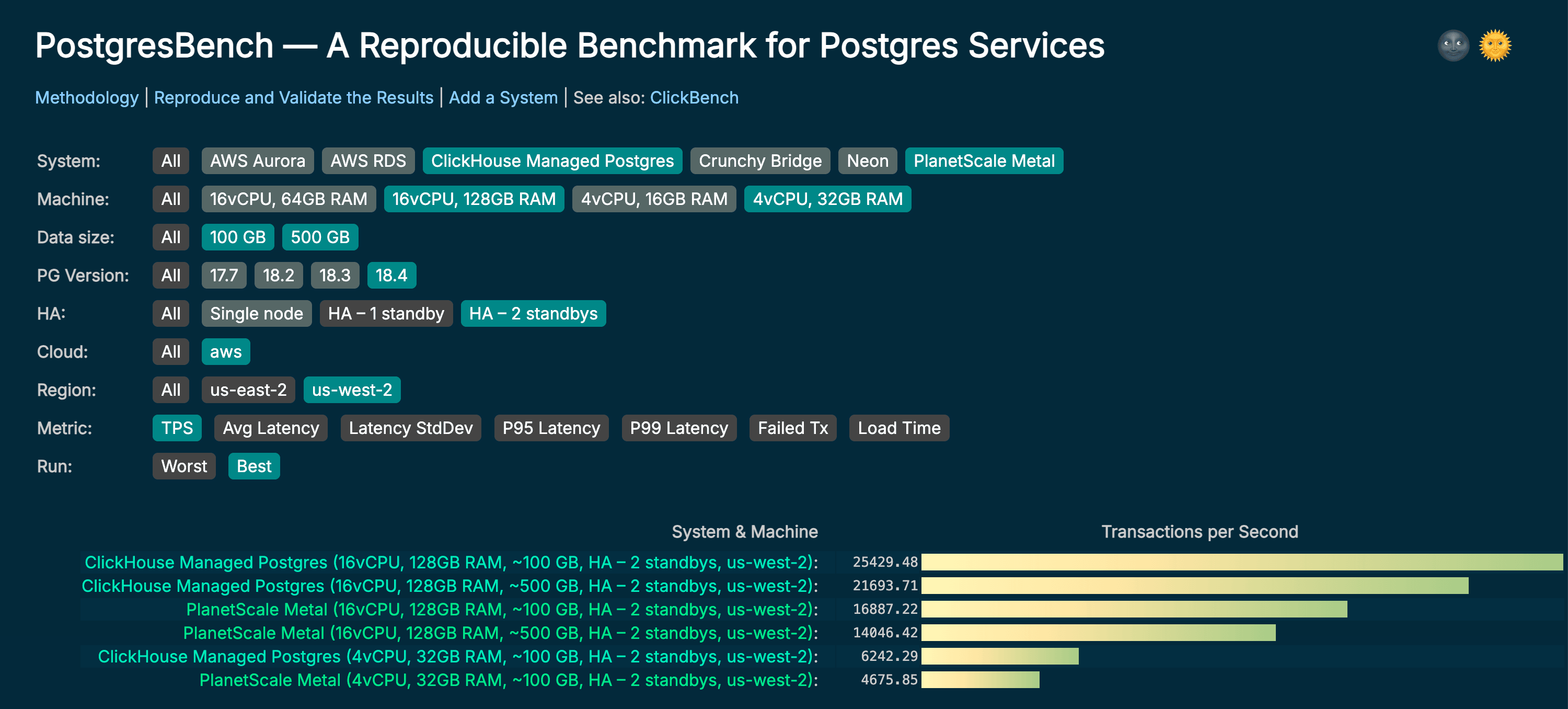Select the Failed Tx metric

[x=793, y=428]
